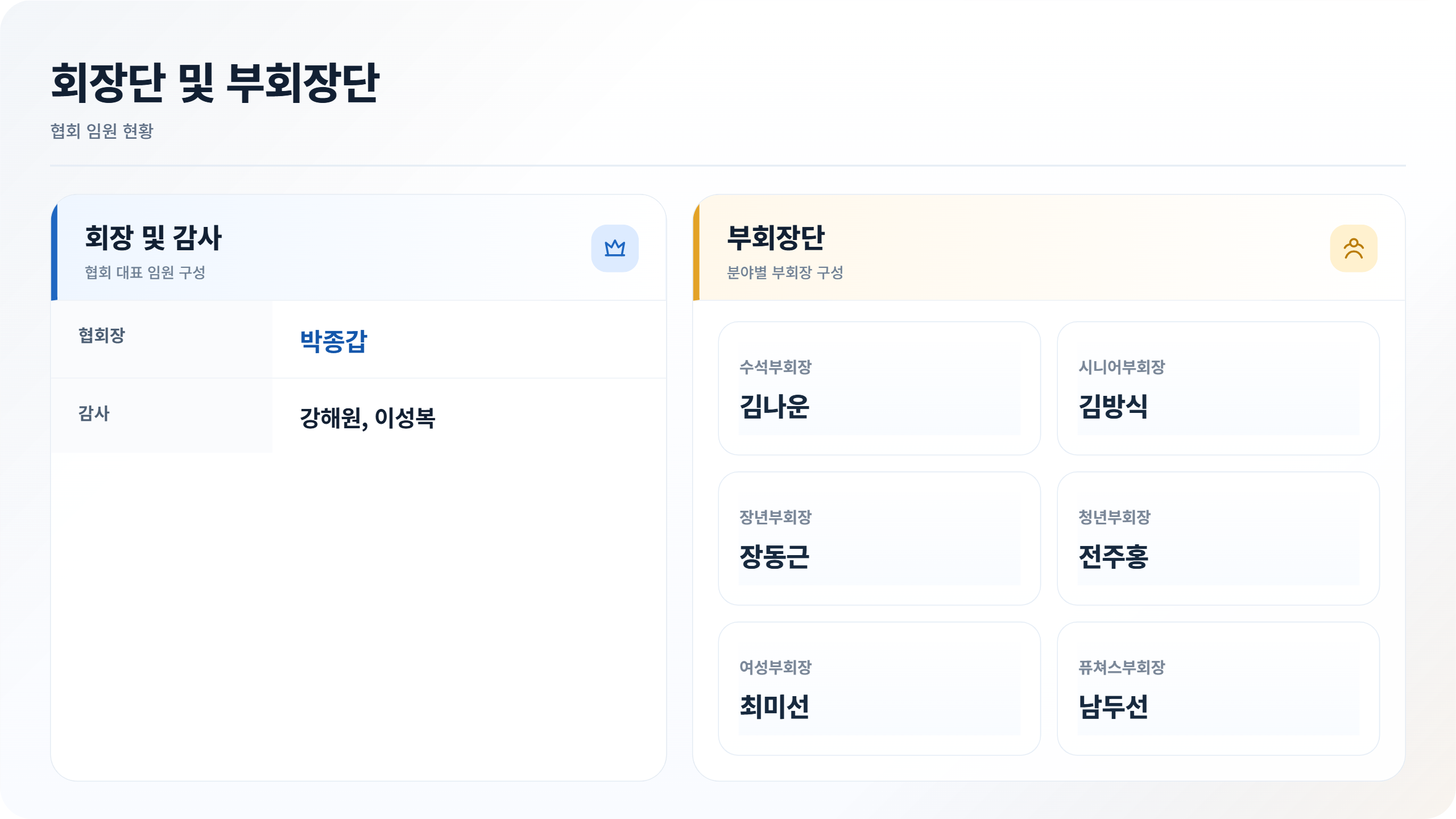1456x819 pixels.
Task: Click the 회장 및 감사 section title
Action: click(x=153, y=238)
